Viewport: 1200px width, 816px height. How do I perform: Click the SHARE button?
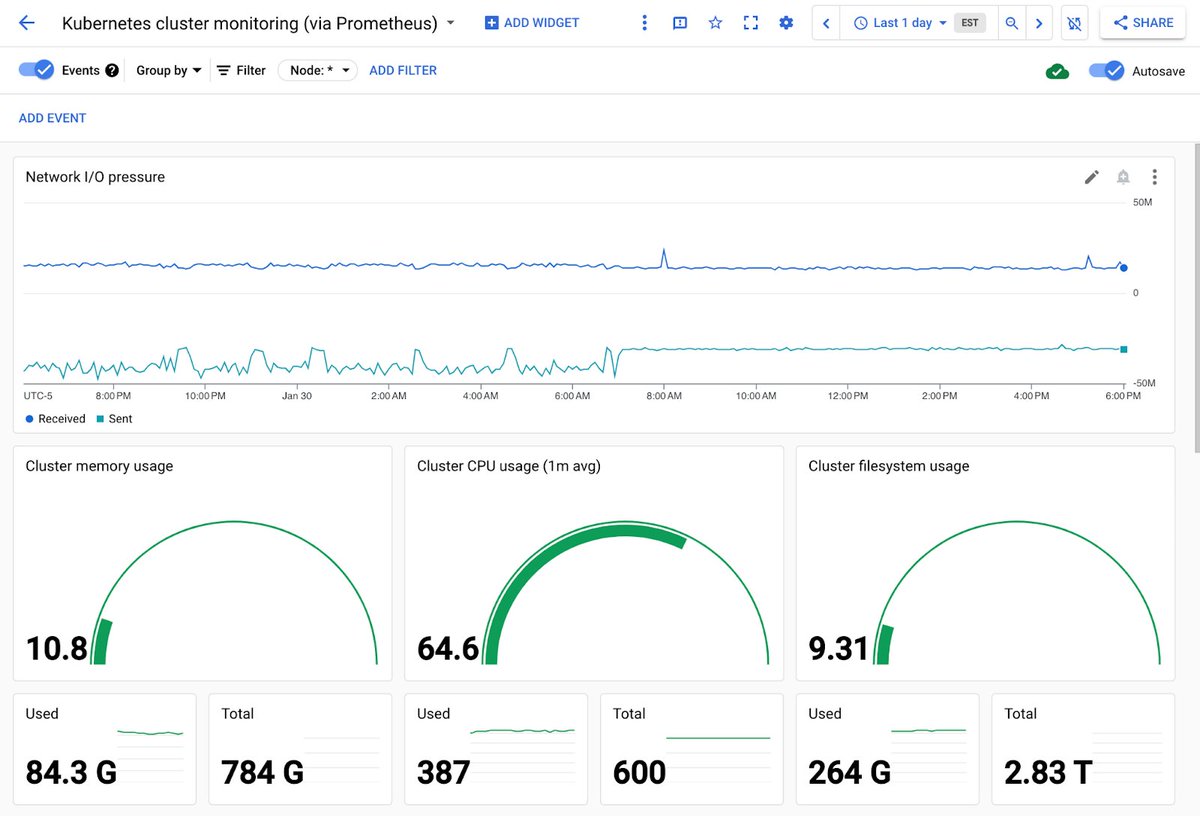[x=1143, y=23]
